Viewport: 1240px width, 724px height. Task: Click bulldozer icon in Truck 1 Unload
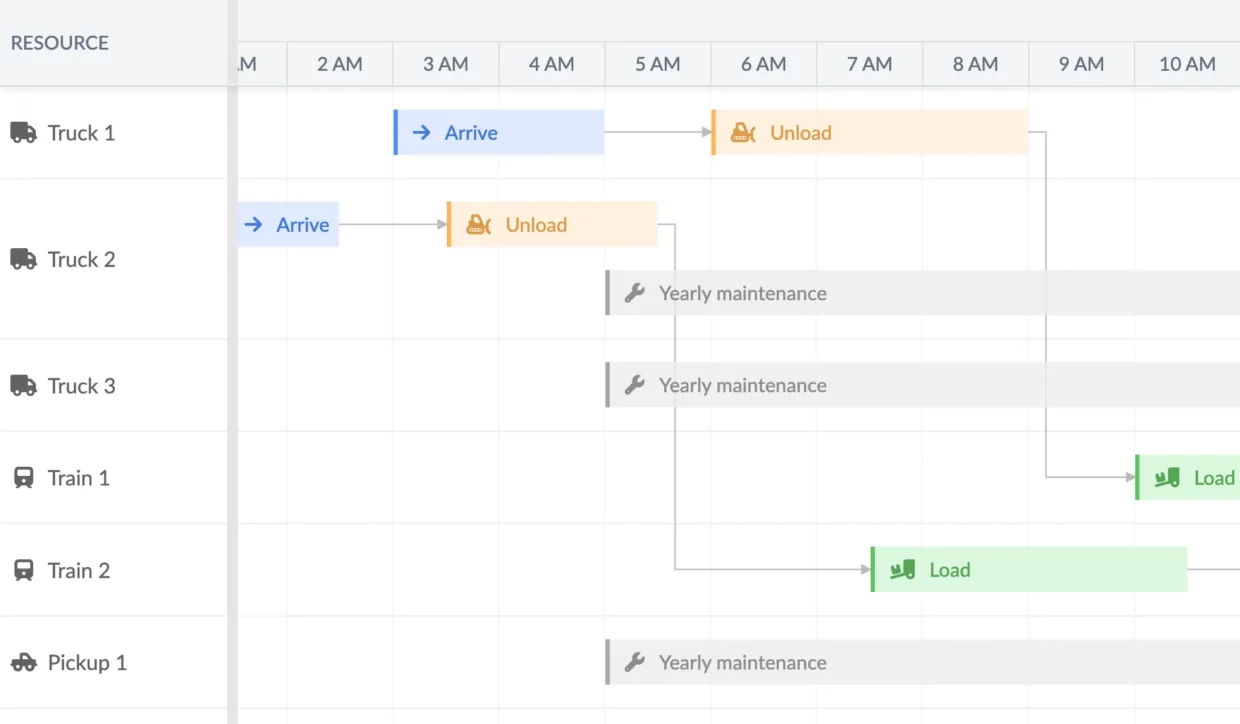coord(743,133)
